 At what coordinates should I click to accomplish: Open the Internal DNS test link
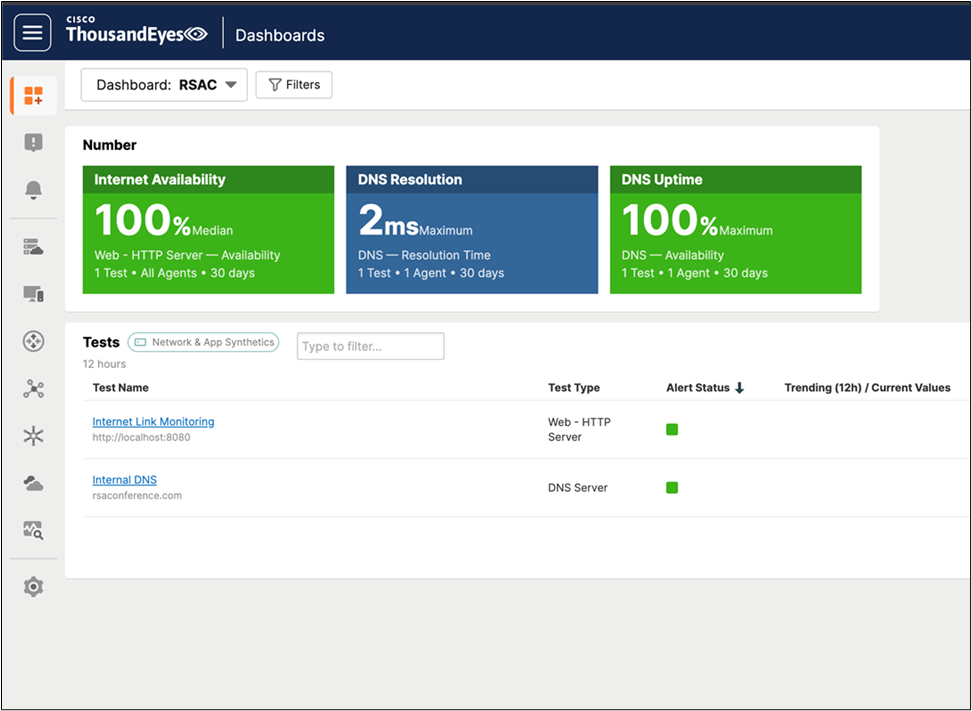(125, 480)
